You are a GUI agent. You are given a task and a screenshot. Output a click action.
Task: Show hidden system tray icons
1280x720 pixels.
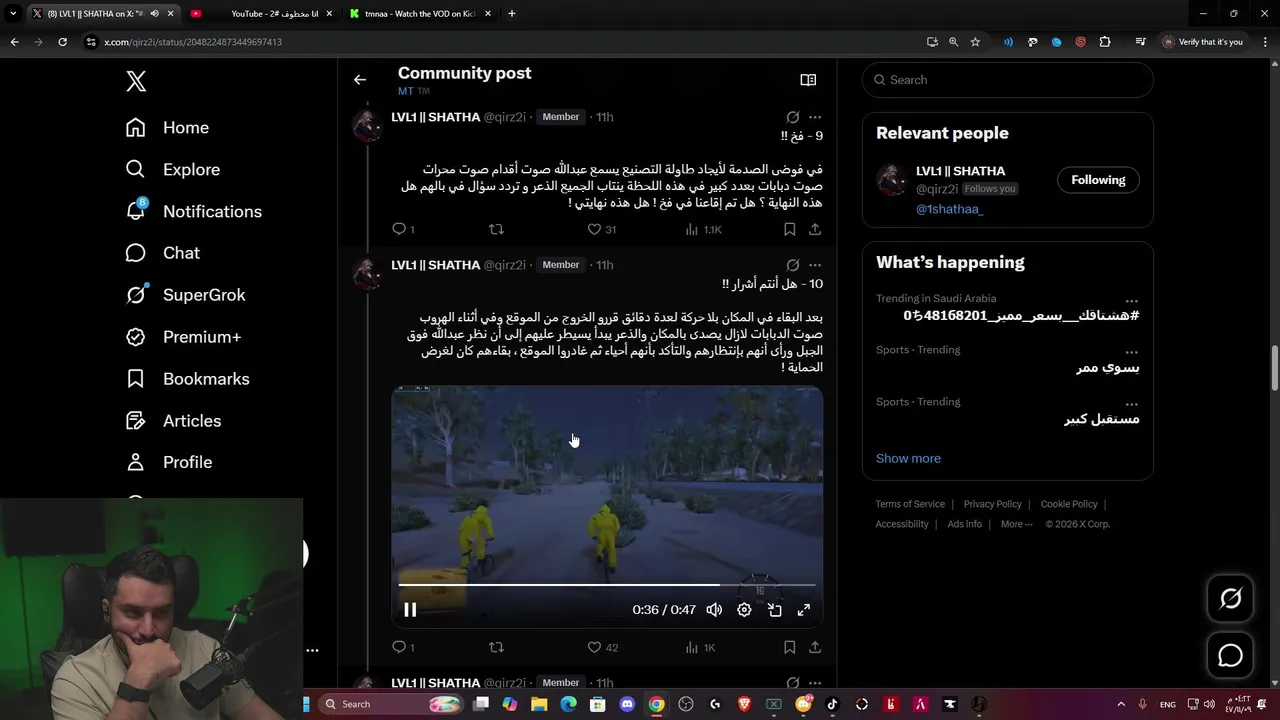tap(1120, 704)
